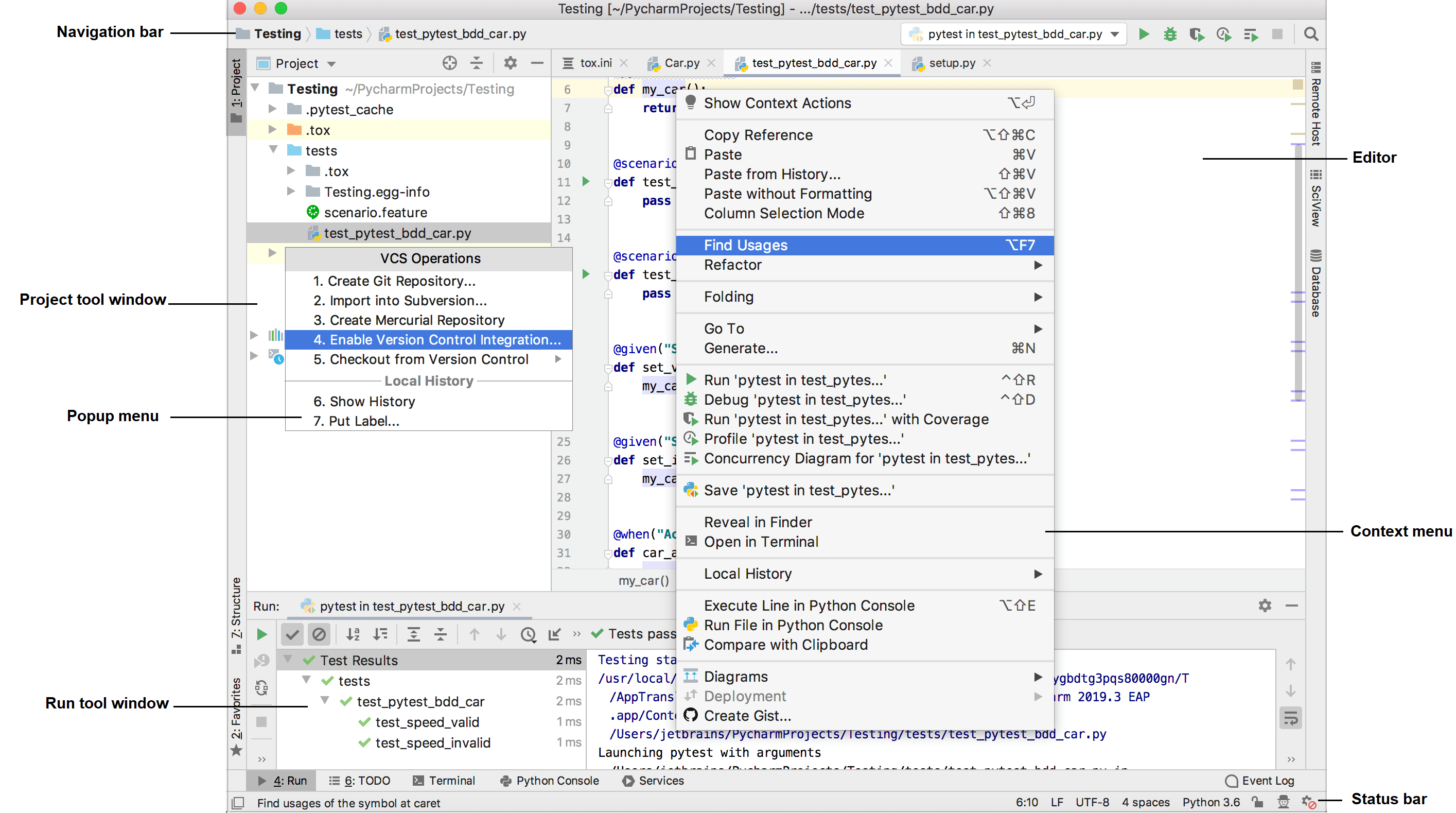Toggle the 1: Project side tab
1456x813 pixels.
236,92
